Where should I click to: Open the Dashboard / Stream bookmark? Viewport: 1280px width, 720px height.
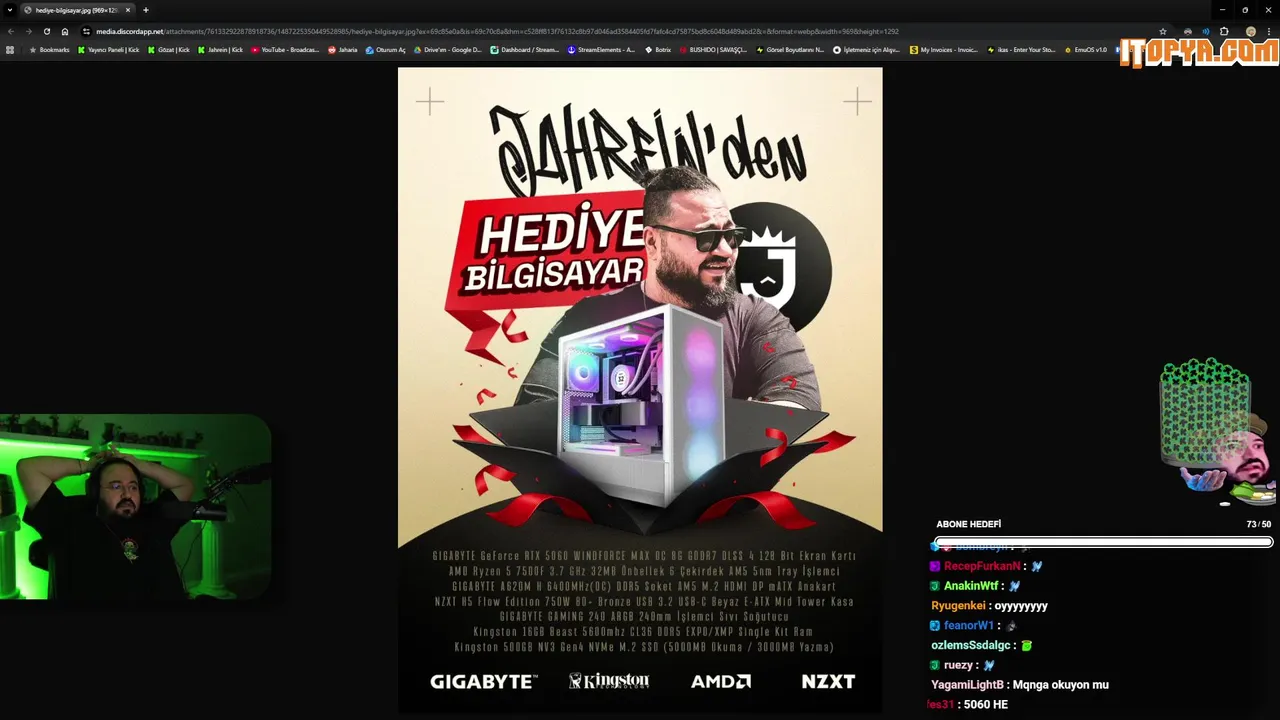click(x=525, y=49)
